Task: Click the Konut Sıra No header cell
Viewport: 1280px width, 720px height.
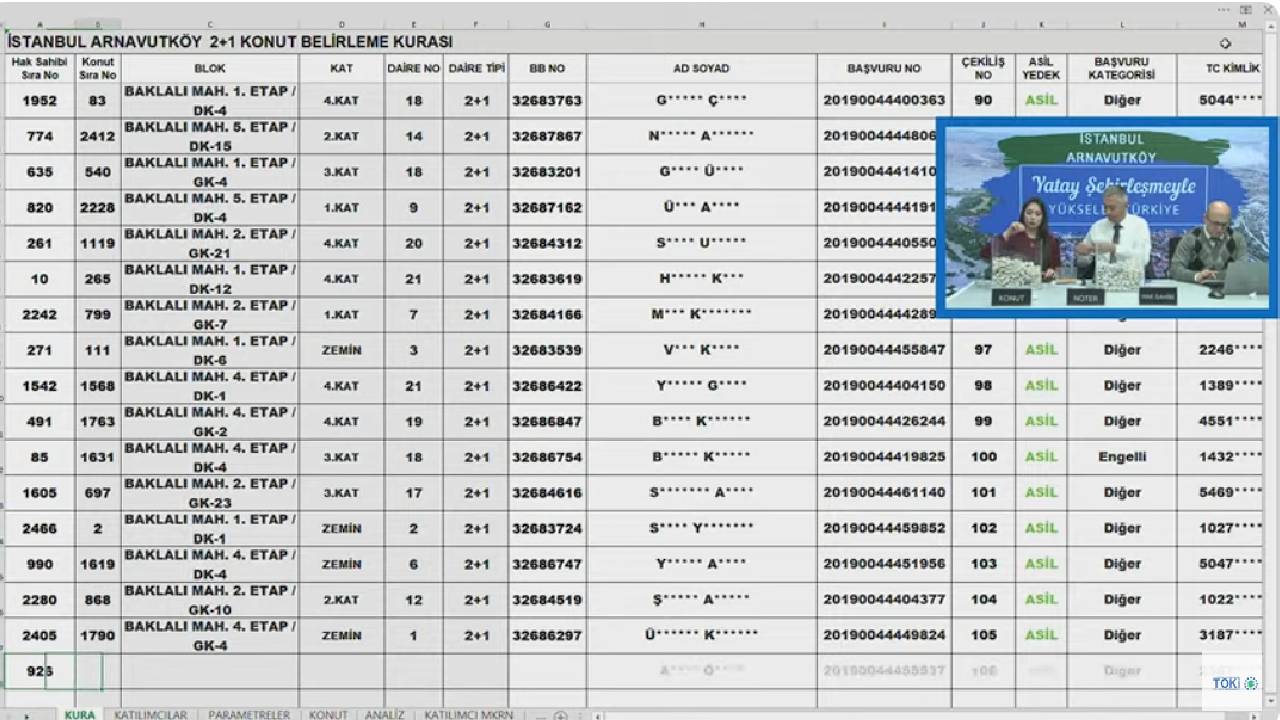Action: click(x=98, y=68)
